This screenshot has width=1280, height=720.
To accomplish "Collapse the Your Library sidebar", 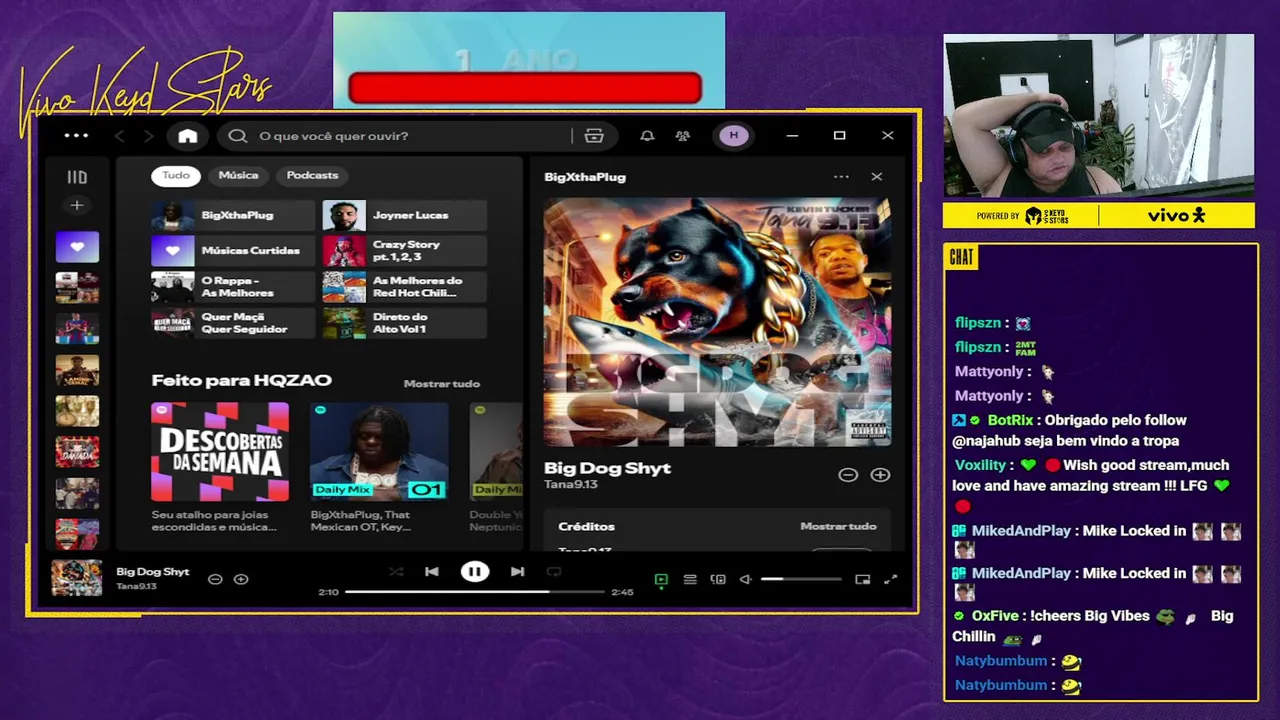I will (77, 177).
